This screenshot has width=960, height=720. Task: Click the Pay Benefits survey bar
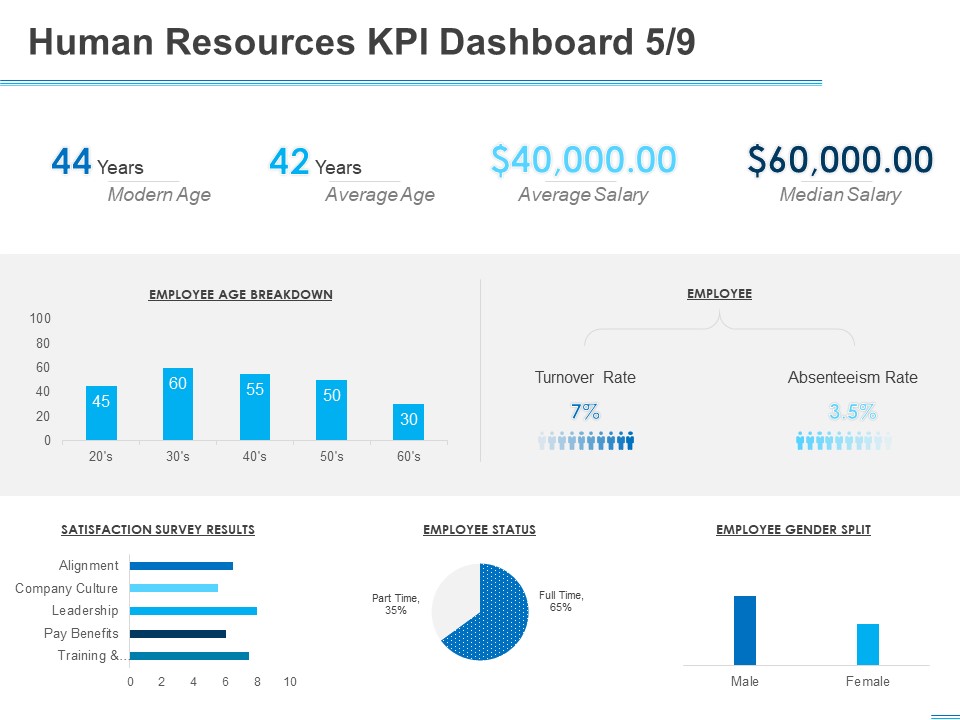click(x=178, y=634)
